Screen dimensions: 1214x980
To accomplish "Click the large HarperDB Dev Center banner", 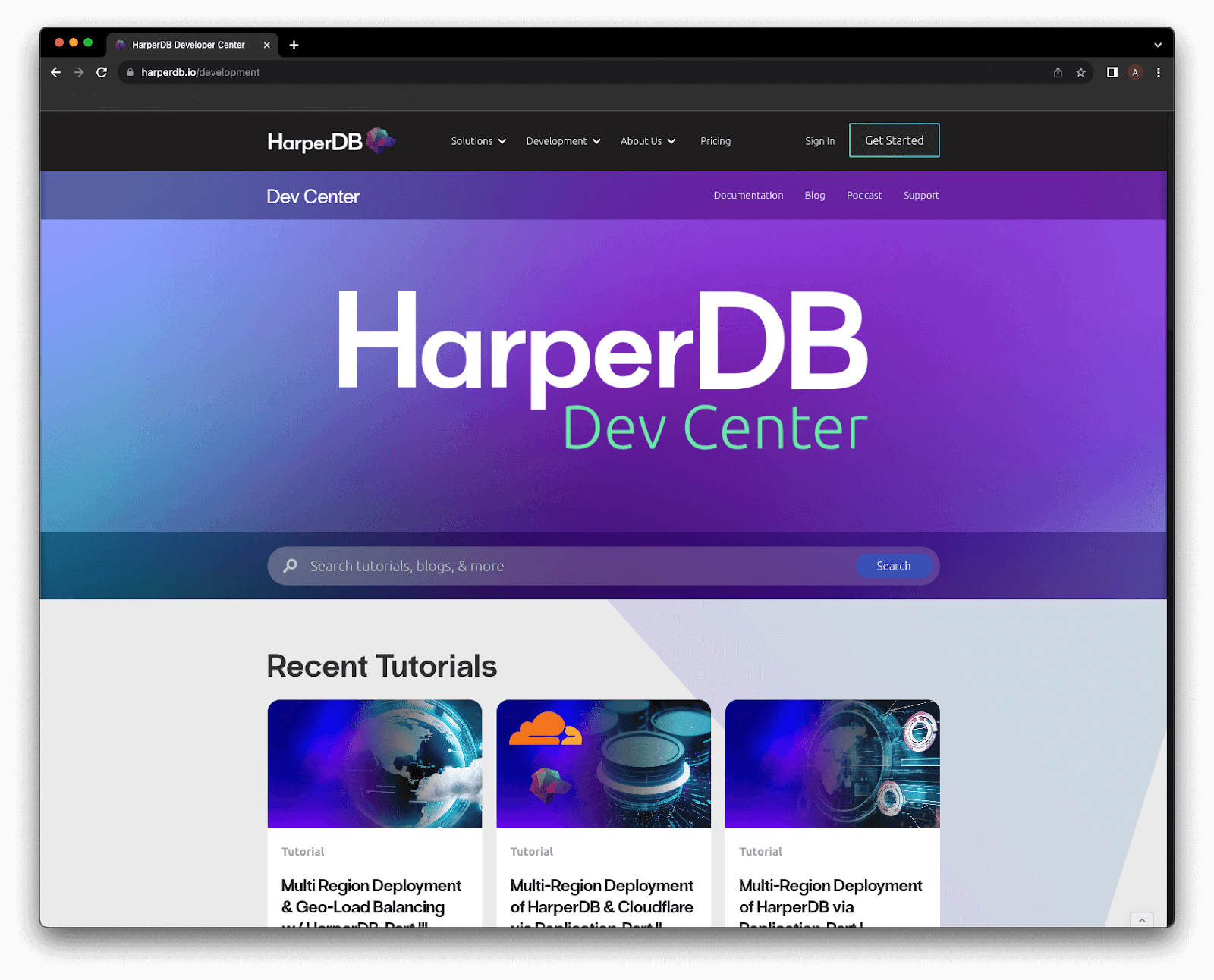I will point(603,372).
